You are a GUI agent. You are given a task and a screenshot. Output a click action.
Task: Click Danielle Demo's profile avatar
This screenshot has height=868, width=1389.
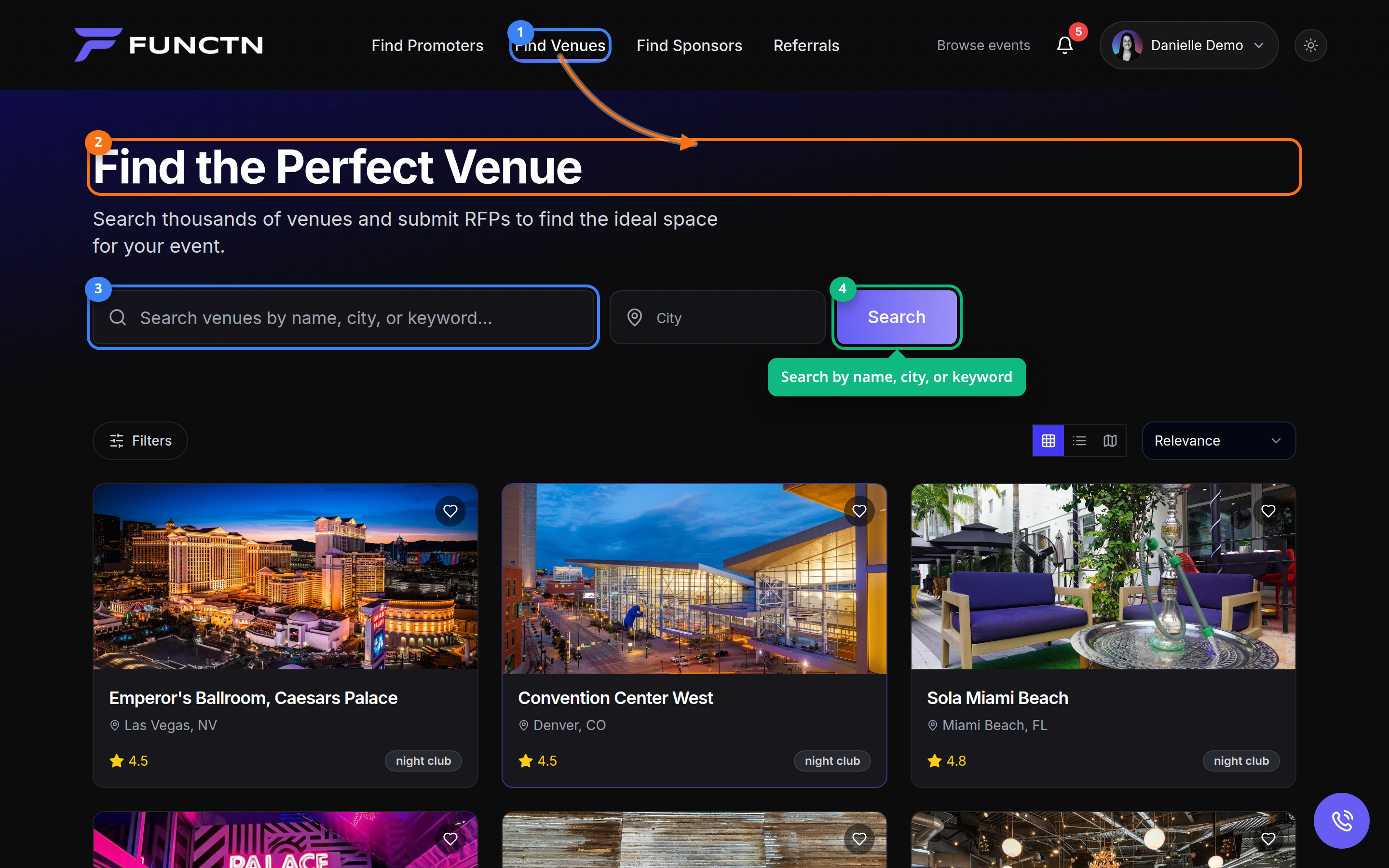tap(1127, 45)
